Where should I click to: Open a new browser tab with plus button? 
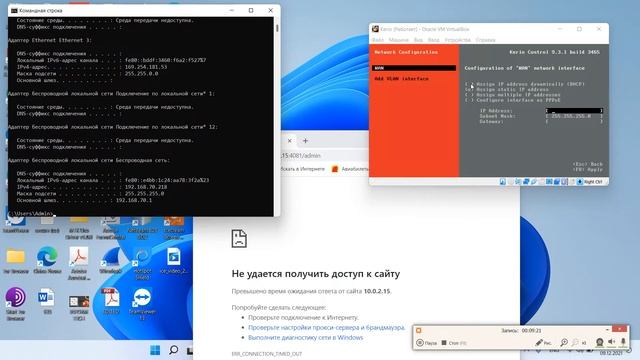305,141
